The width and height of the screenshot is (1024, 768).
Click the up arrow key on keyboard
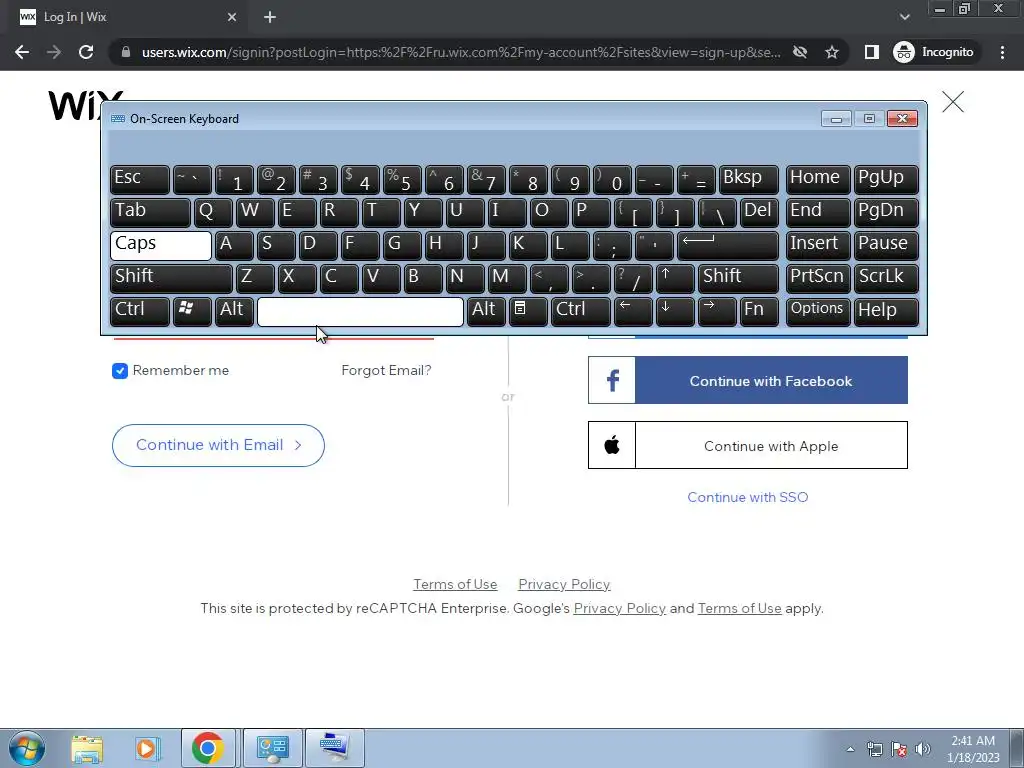[x=675, y=278]
